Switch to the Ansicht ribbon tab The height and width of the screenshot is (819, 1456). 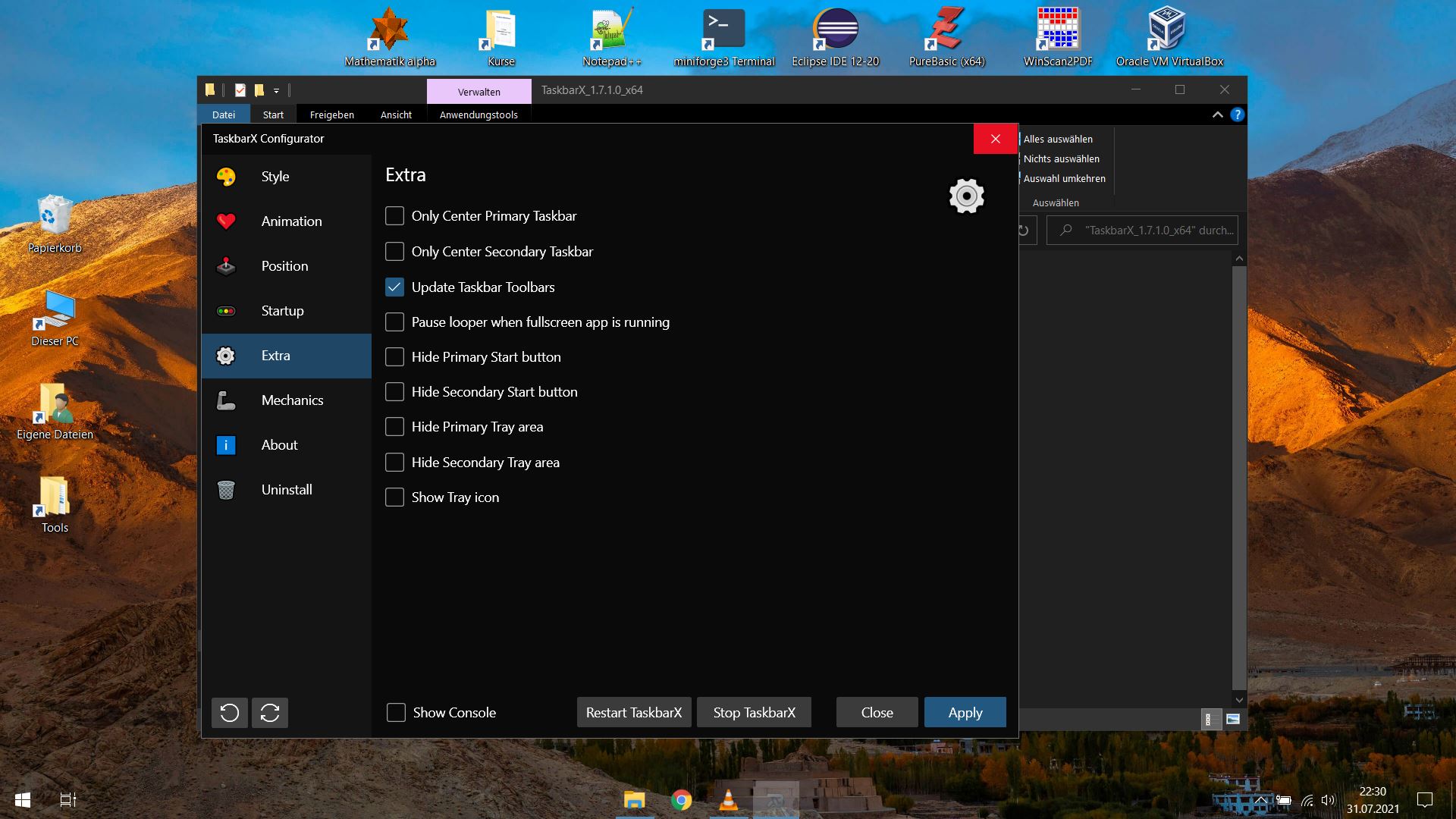click(396, 115)
